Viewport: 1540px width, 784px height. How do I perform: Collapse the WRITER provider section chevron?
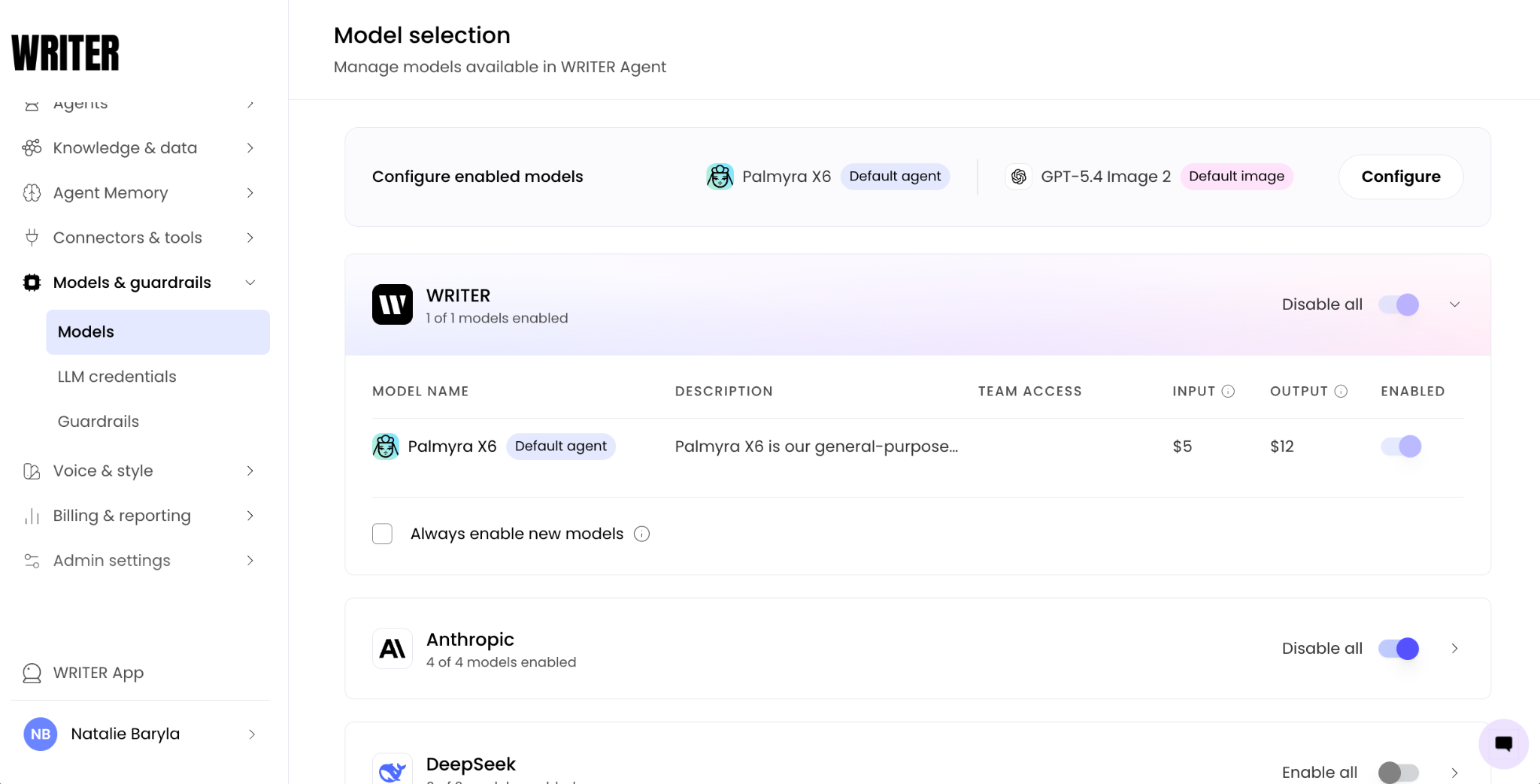pyautogui.click(x=1455, y=304)
